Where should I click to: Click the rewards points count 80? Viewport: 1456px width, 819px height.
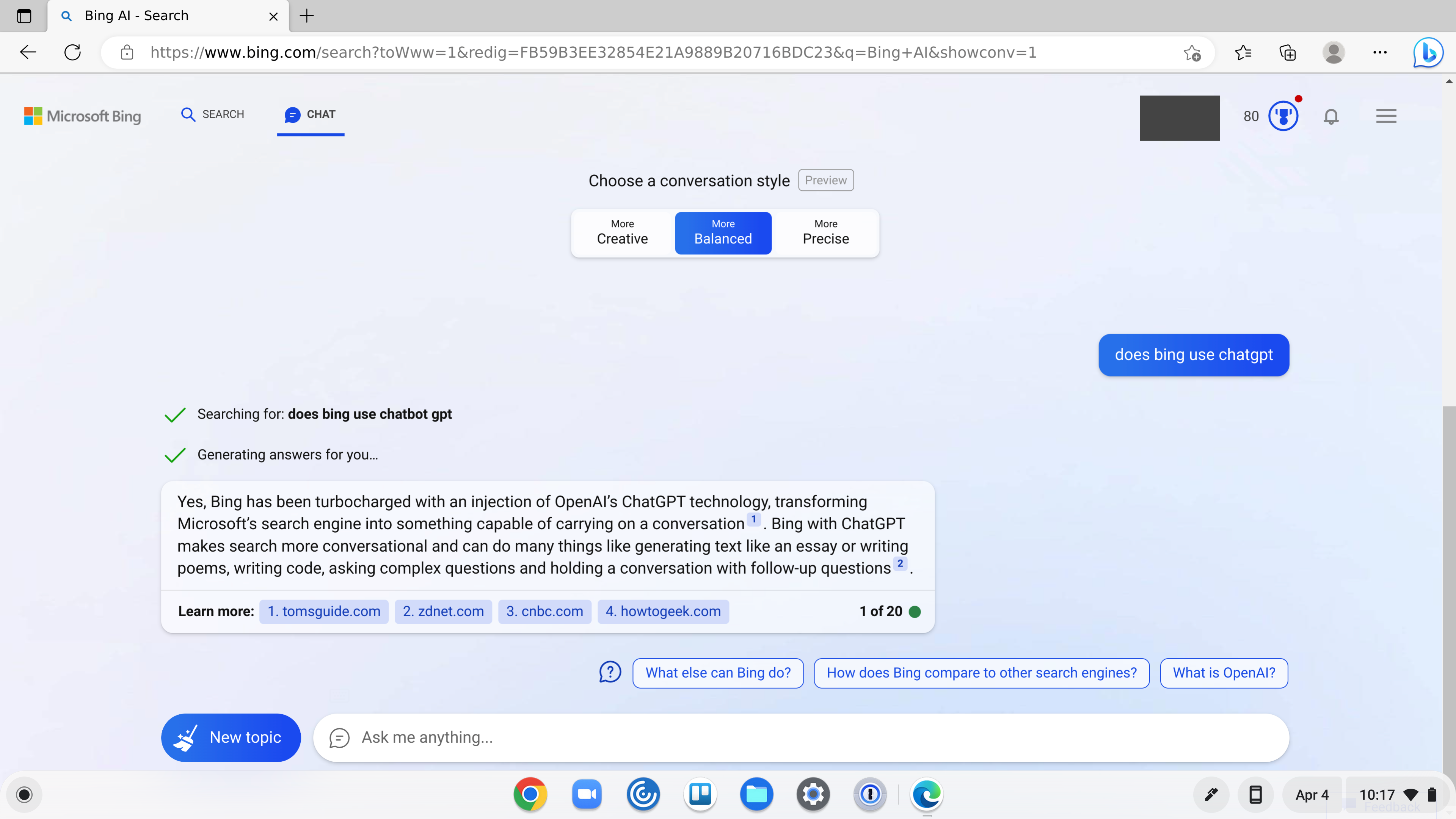pos(1251,116)
